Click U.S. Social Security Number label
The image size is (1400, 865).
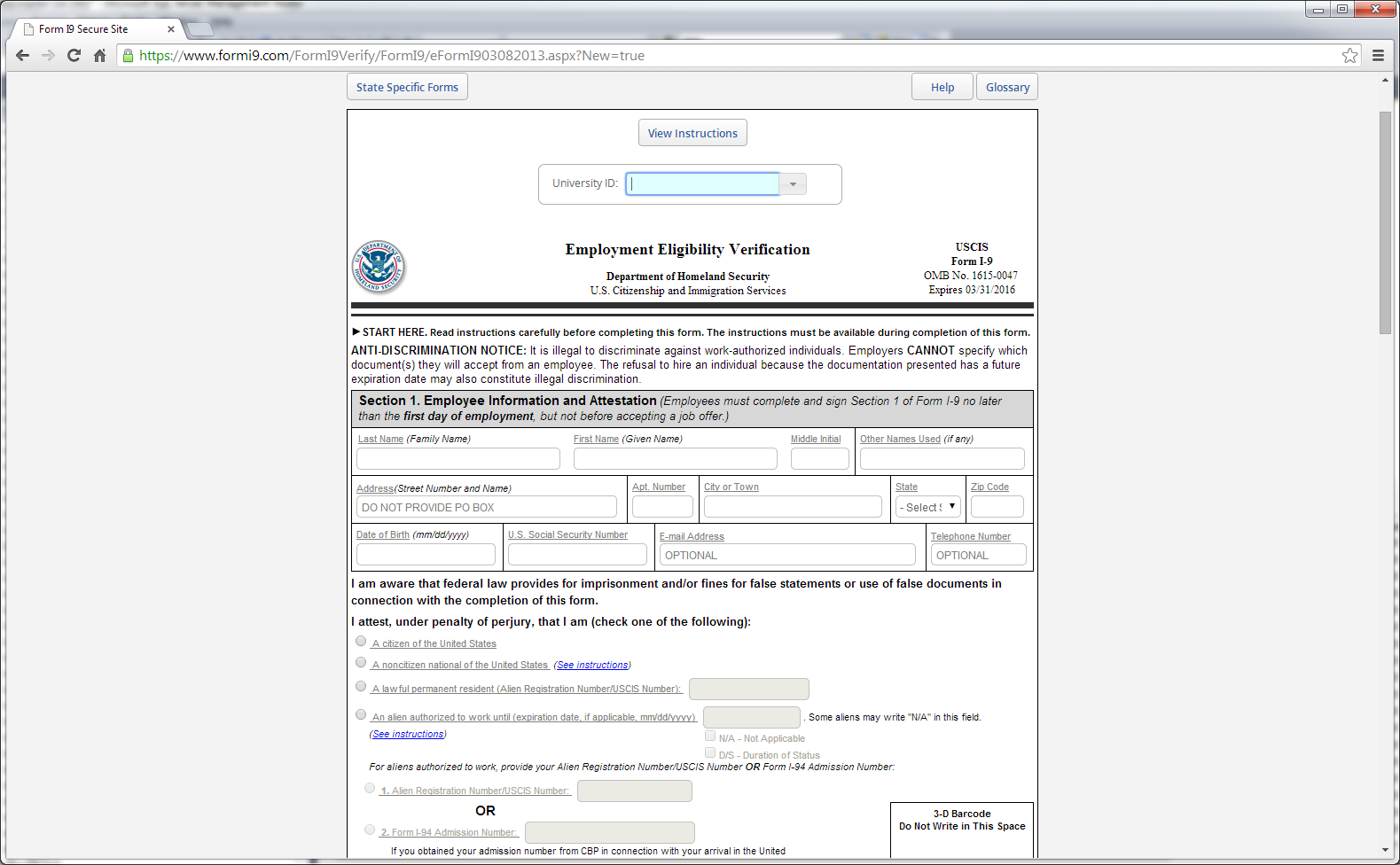coord(567,534)
